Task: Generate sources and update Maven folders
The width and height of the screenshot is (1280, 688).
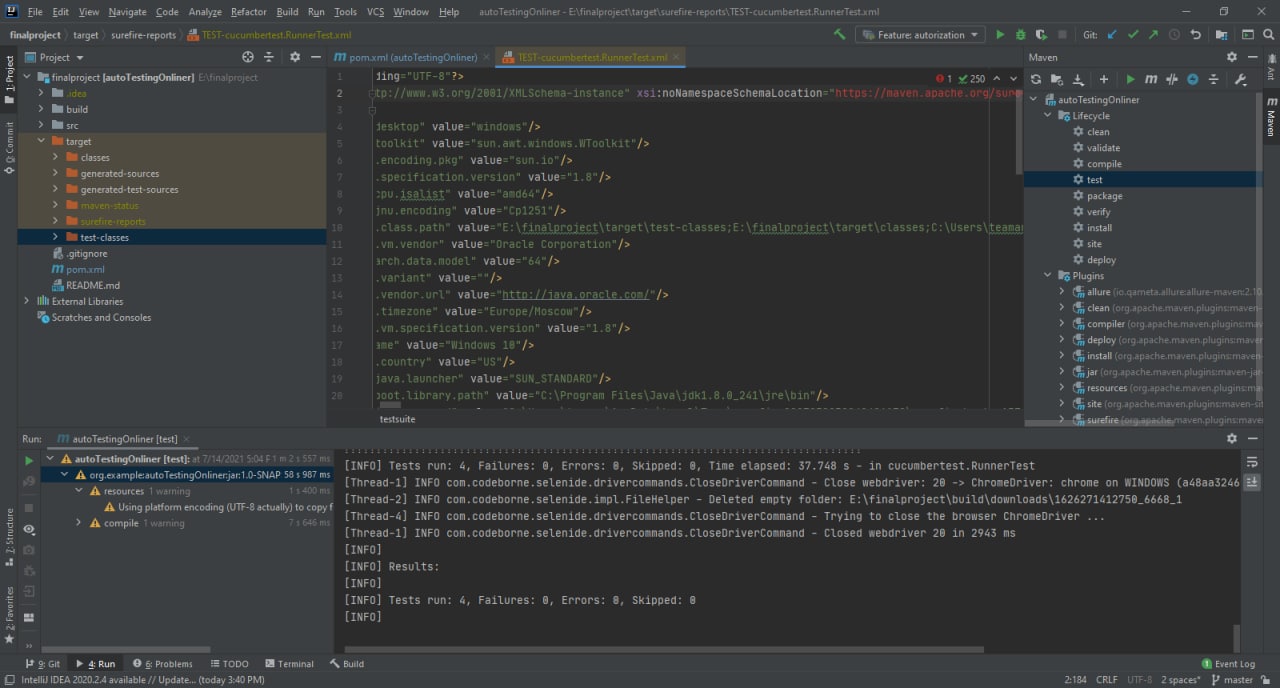Action: 1057,79
